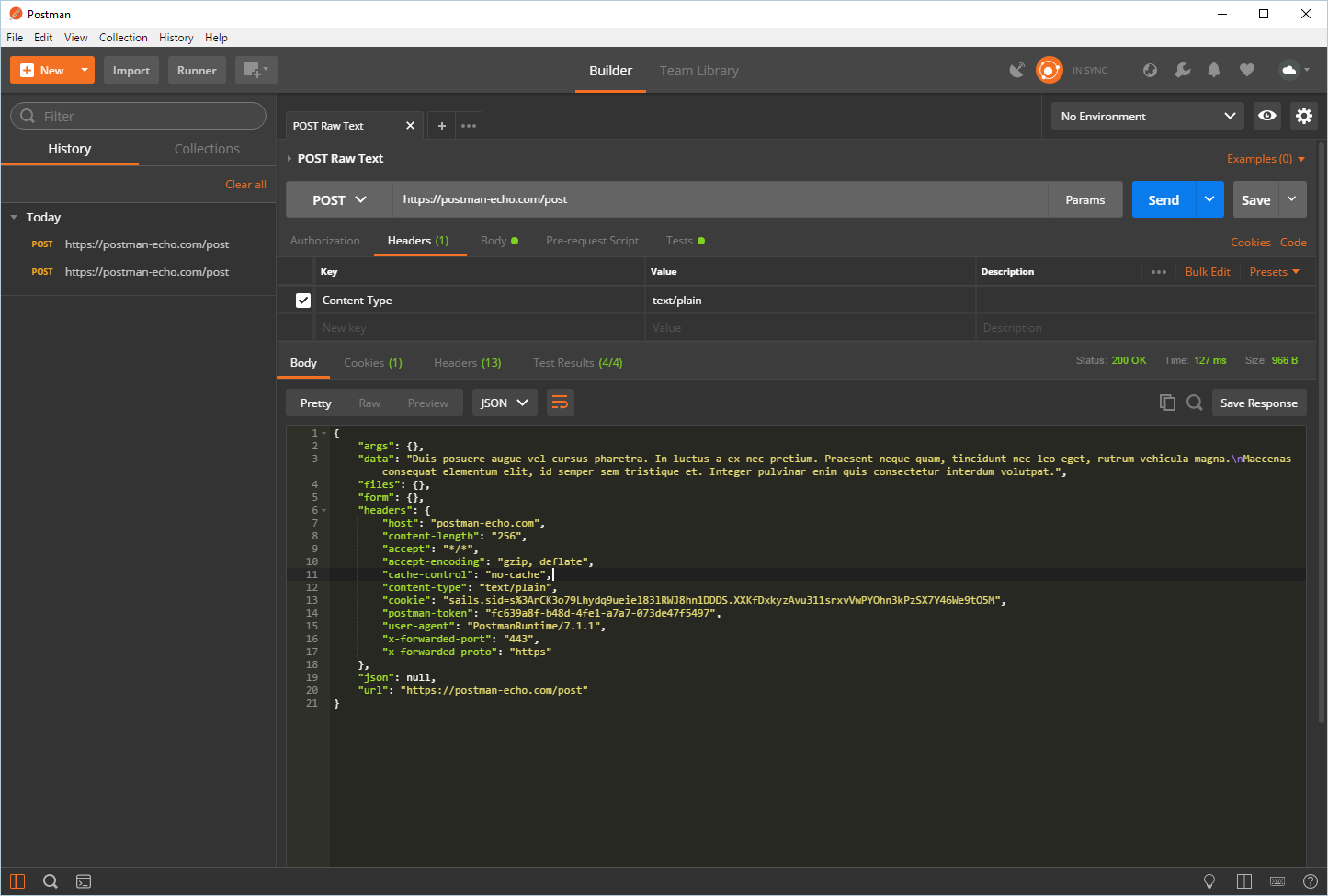Click the Send button

coord(1163,199)
